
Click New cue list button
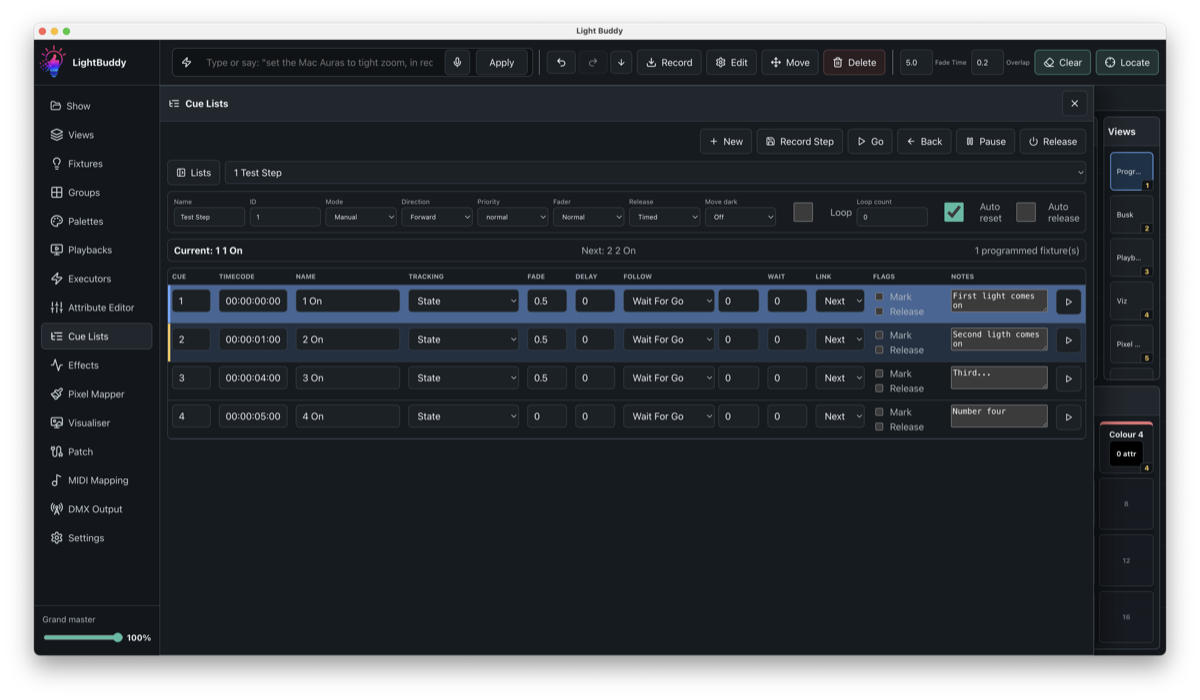tap(726, 142)
